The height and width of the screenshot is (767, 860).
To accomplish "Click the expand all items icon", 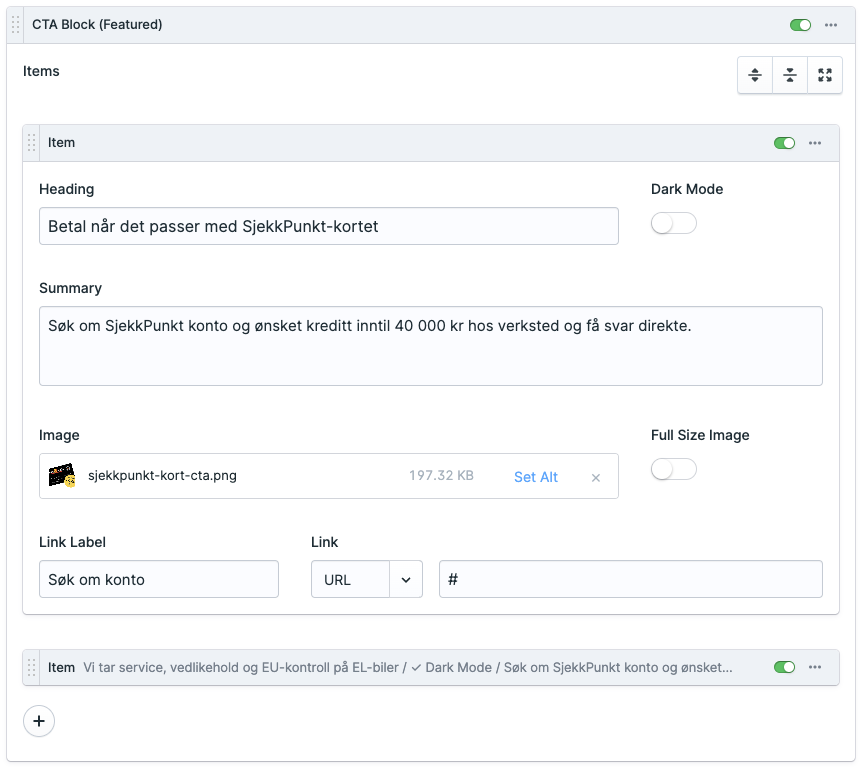I will 755,75.
